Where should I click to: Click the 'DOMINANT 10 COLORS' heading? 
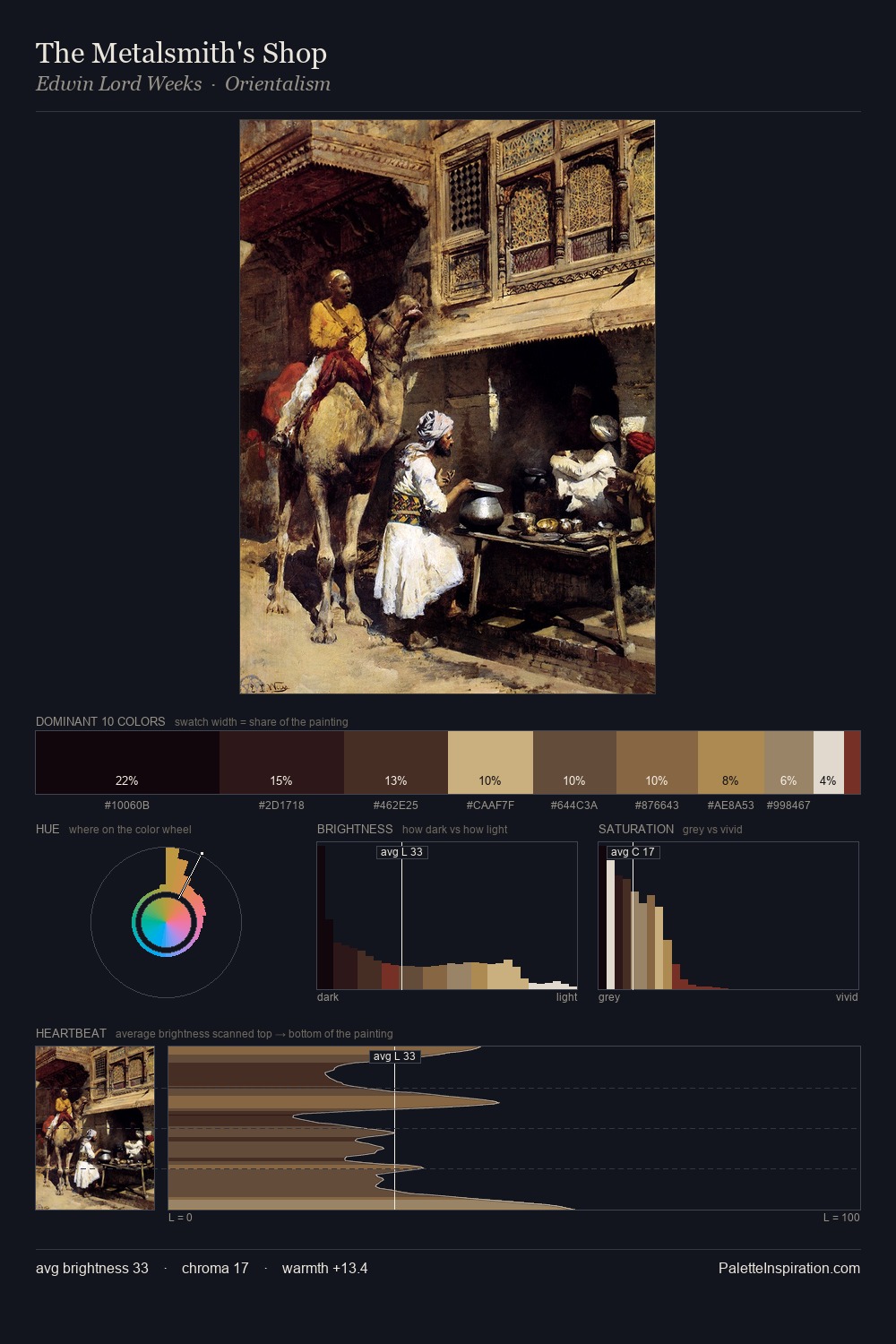pos(100,721)
